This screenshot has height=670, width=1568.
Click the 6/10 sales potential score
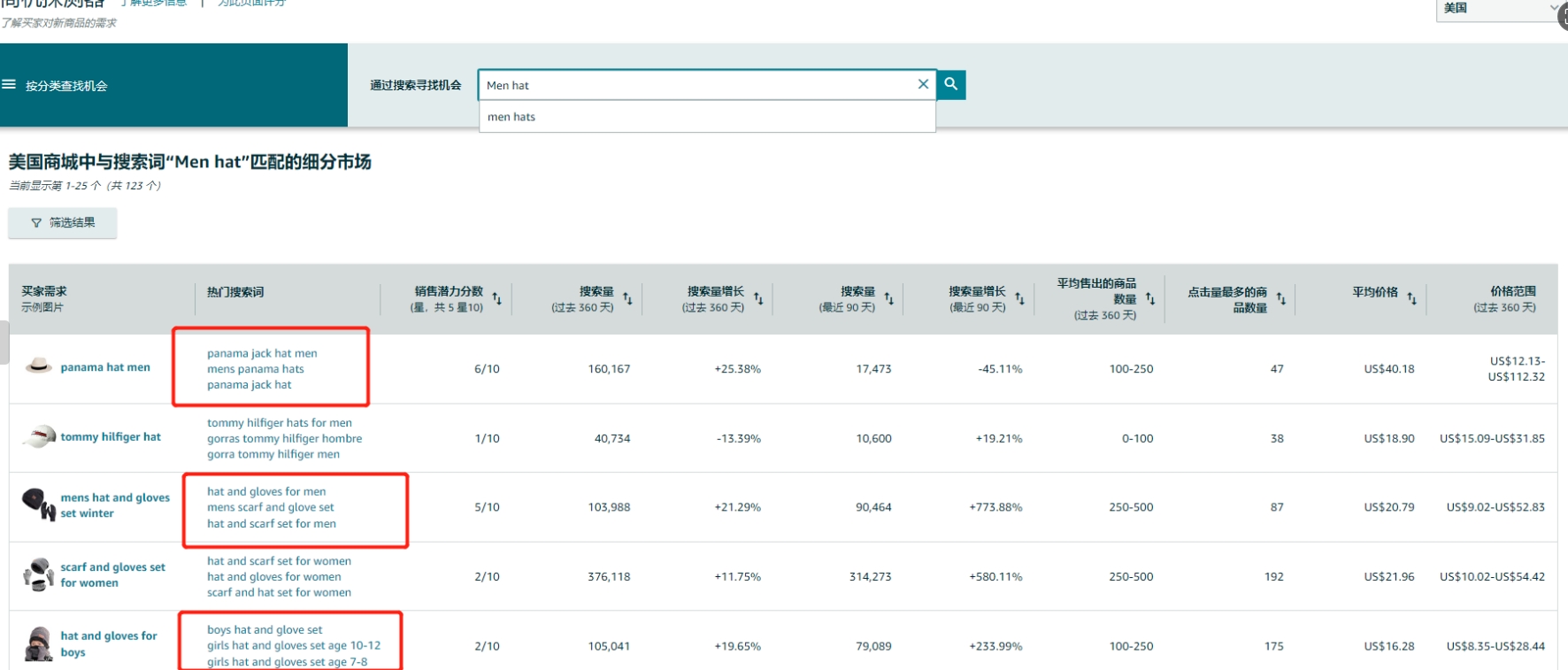487,369
